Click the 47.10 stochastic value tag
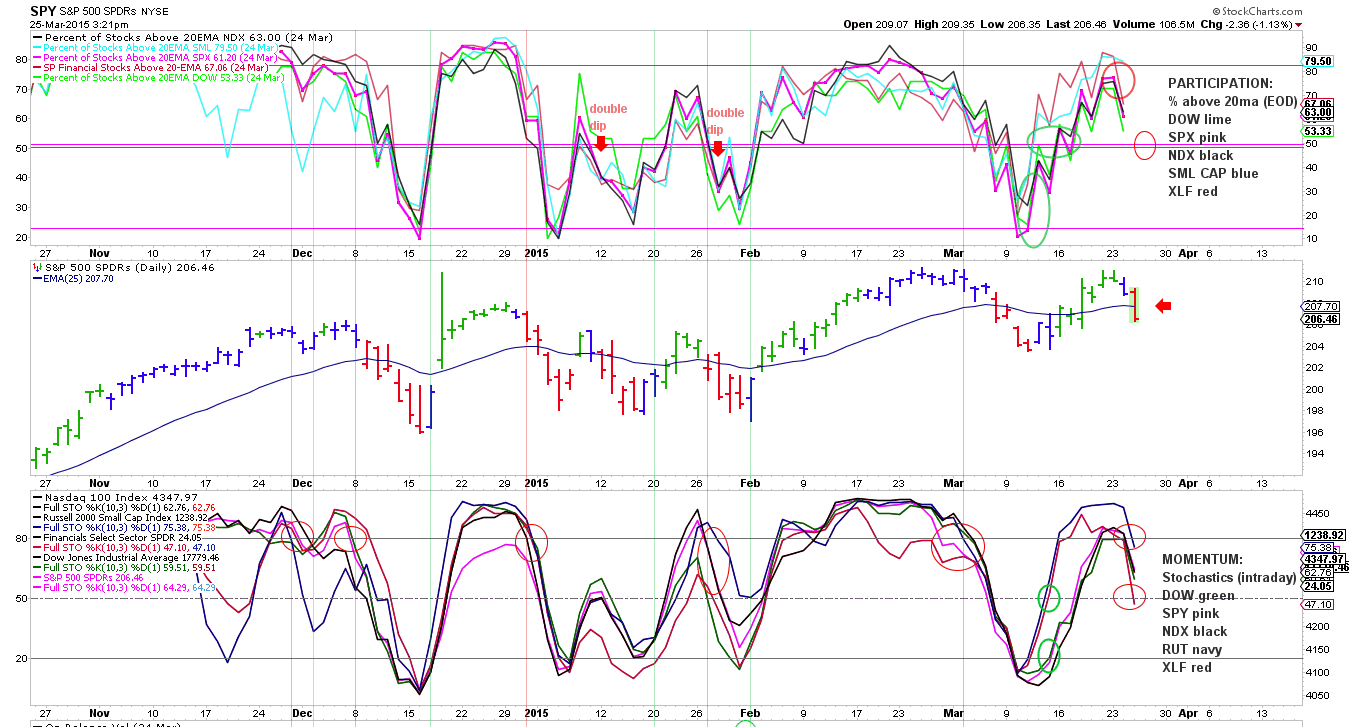Screen dimensions: 1362x727 click(x=1319, y=605)
